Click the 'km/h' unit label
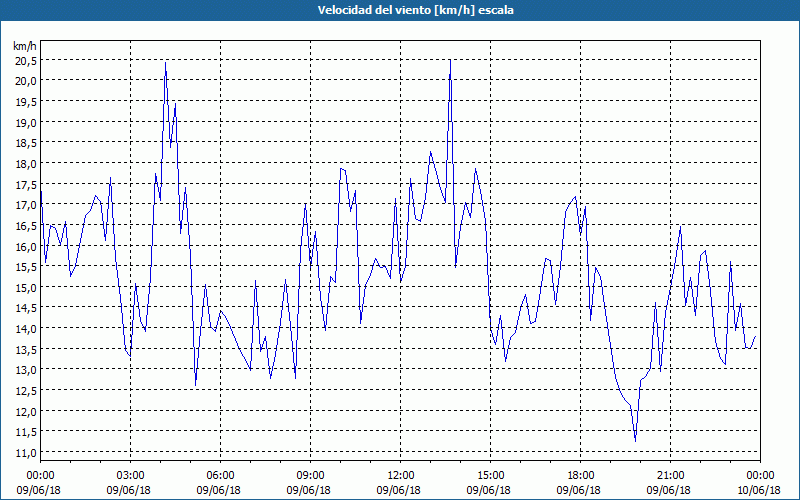This screenshot has width=800, height=500. 25,46
